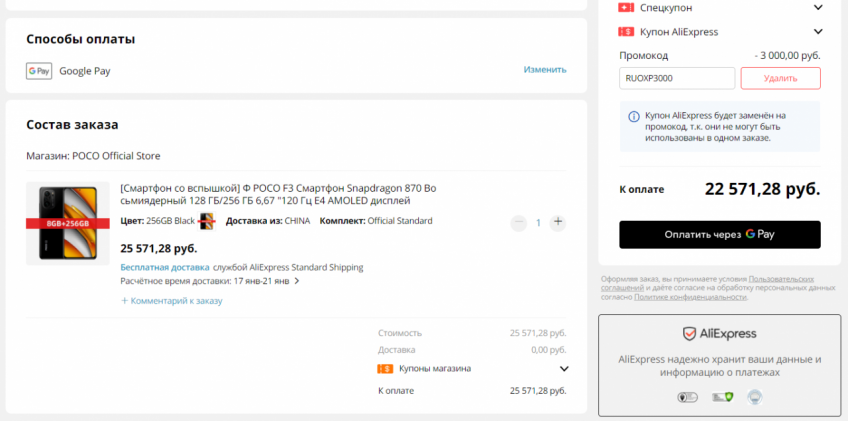Increase quantity with the plus button
The image size is (848, 421).
tap(558, 222)
